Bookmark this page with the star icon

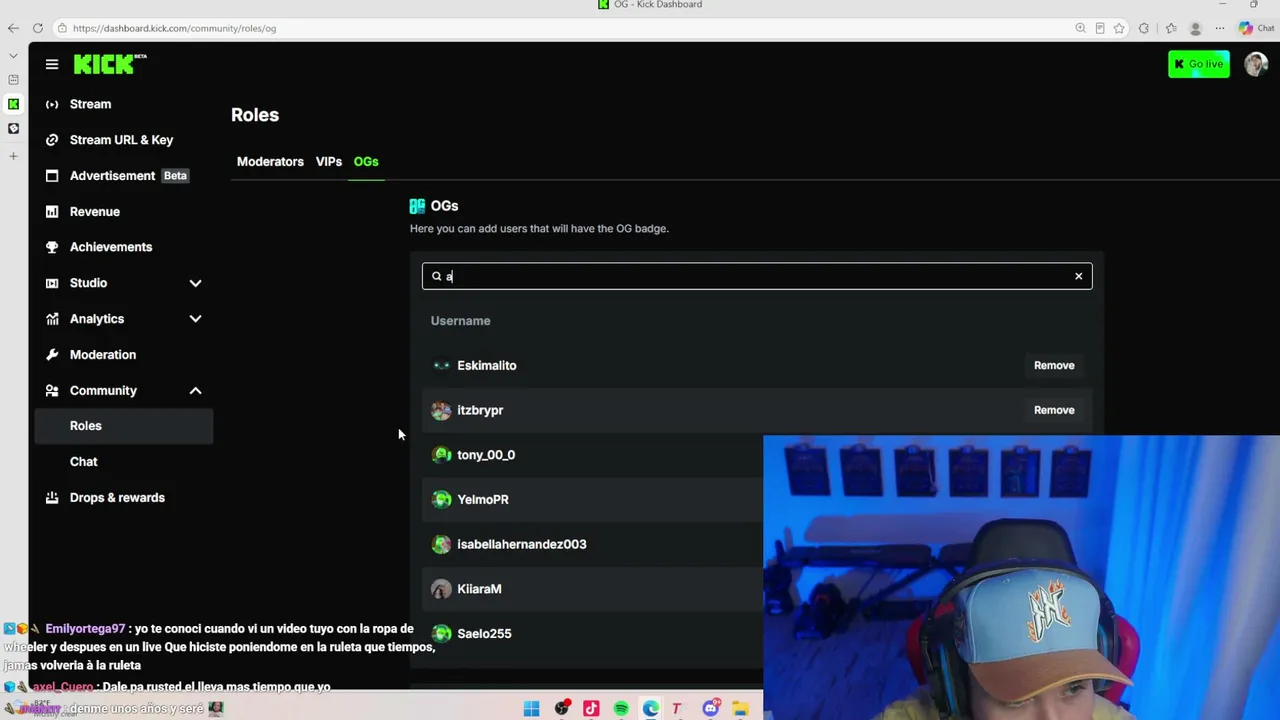(1119, 28)
